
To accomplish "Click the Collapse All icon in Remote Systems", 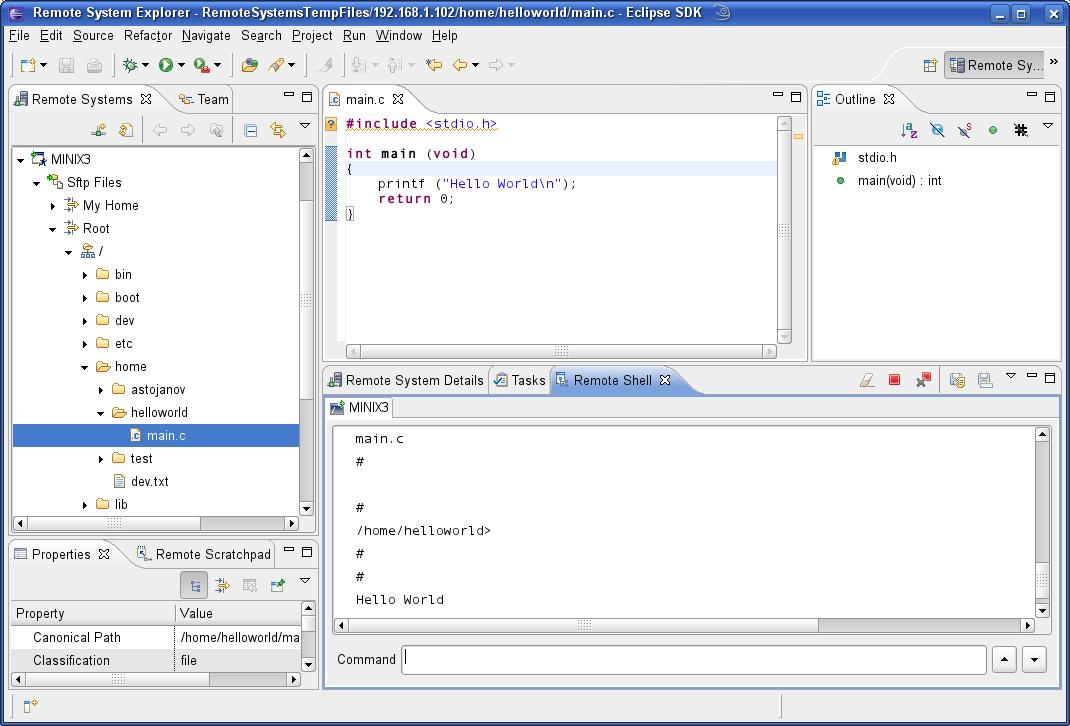I will 251,130.
